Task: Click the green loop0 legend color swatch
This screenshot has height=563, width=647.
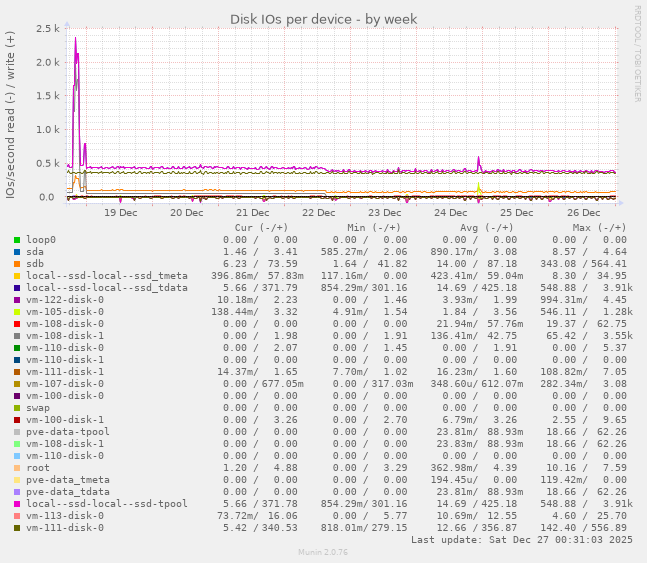Action: [x=17, y=240]
